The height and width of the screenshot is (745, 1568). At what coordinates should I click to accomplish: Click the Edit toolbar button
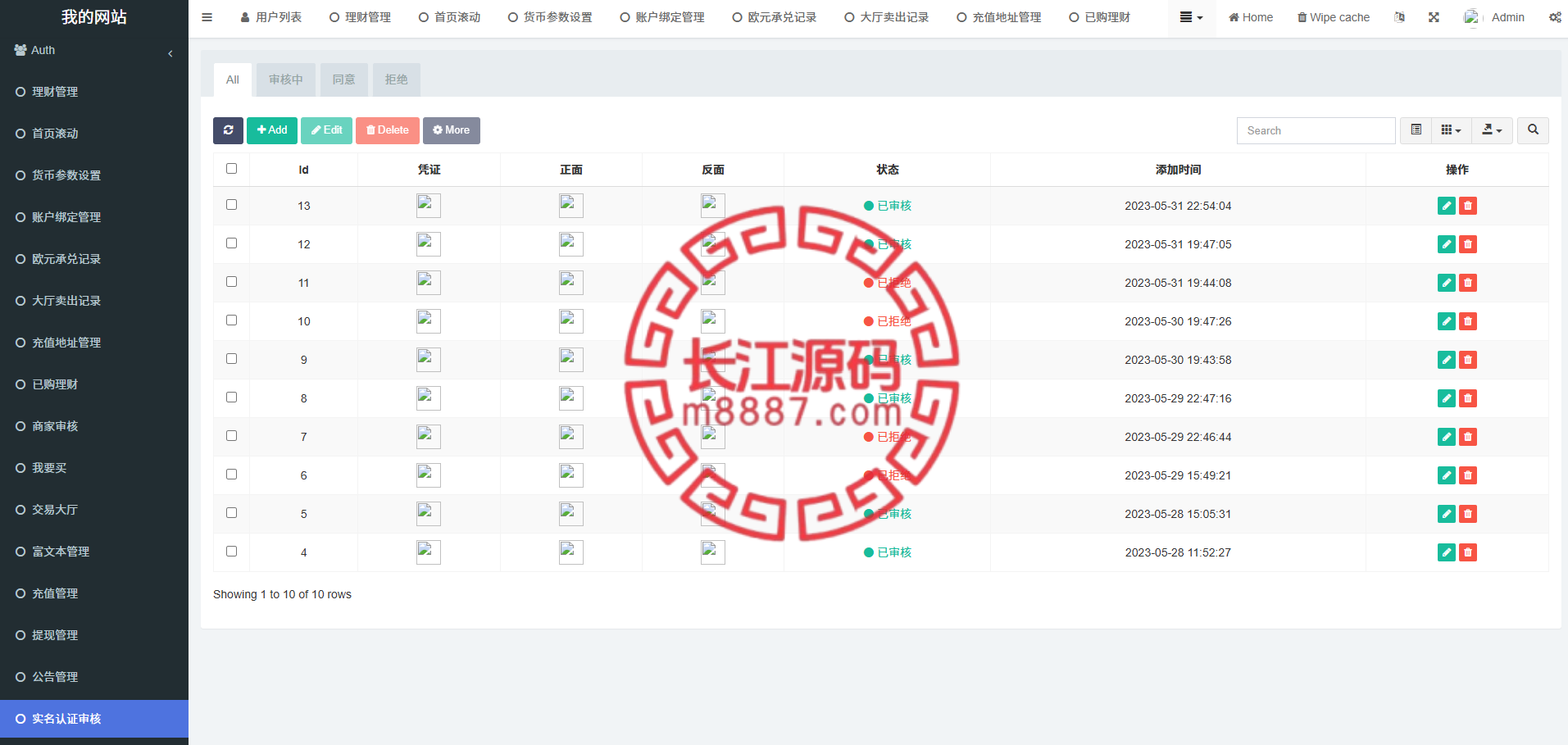(326, 130)
